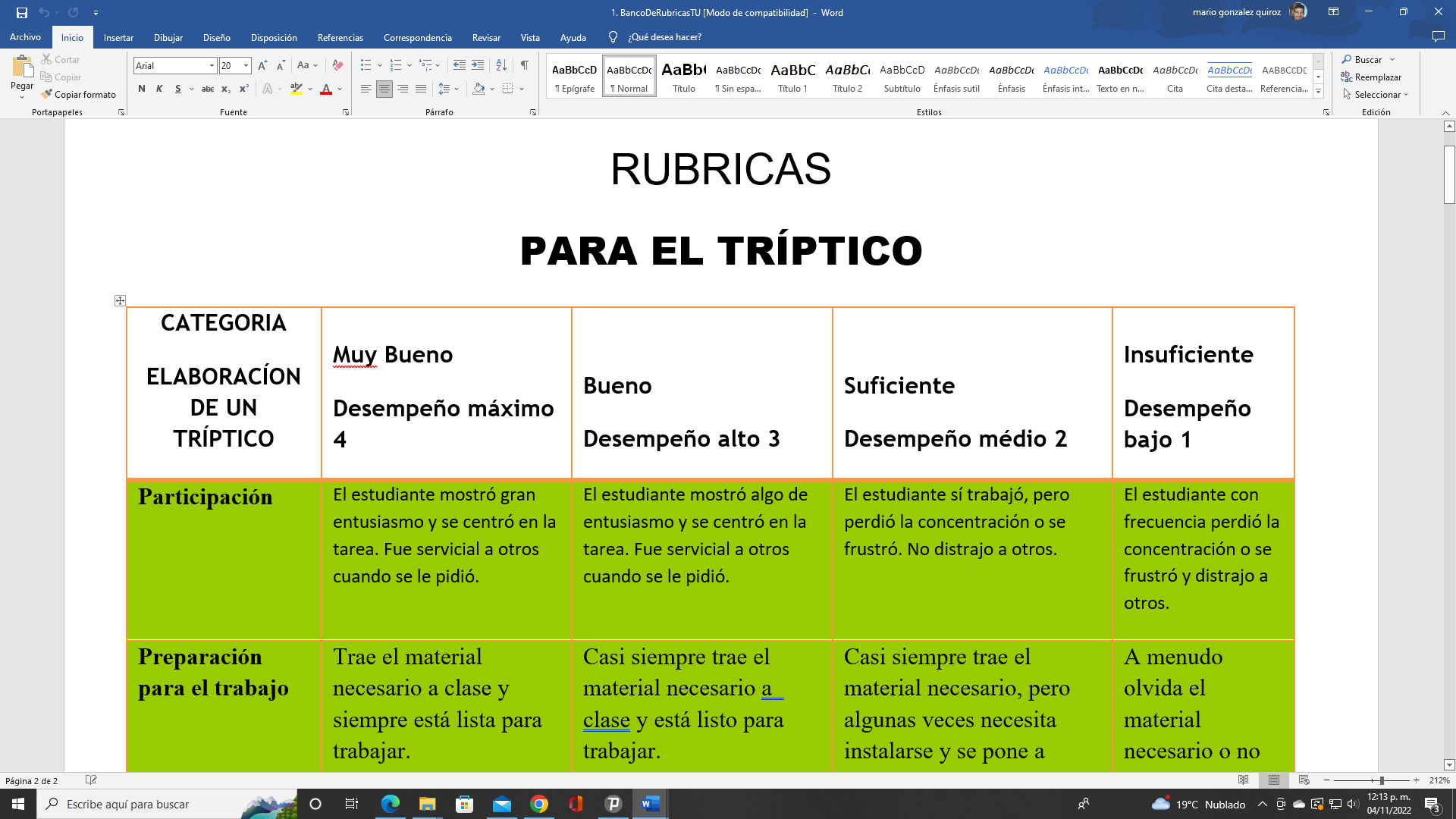Screen dimensions: 1456x819
Task: Sort text with the A-Z icon
Action: 501,65
